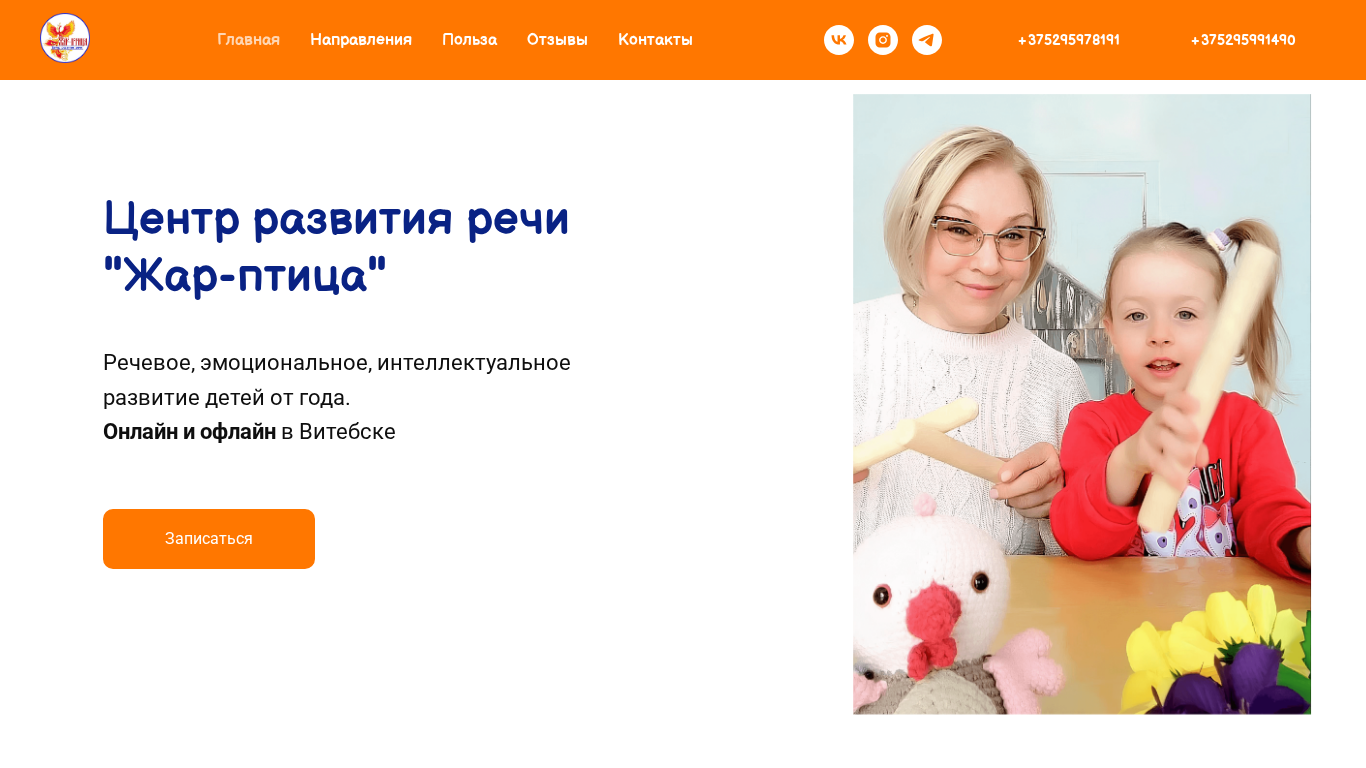Click the Жар-птица logo in header
The height and width of the screenshot is (768, 1366).
pyautogui.click(x=65, y=39)
